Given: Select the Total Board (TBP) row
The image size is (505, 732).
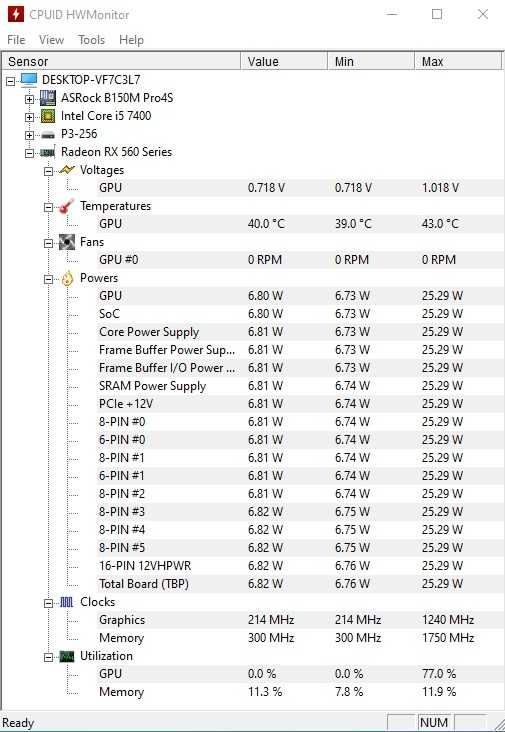Looking at the screenshot, I should pyautogui.click(x=299, y=584).
